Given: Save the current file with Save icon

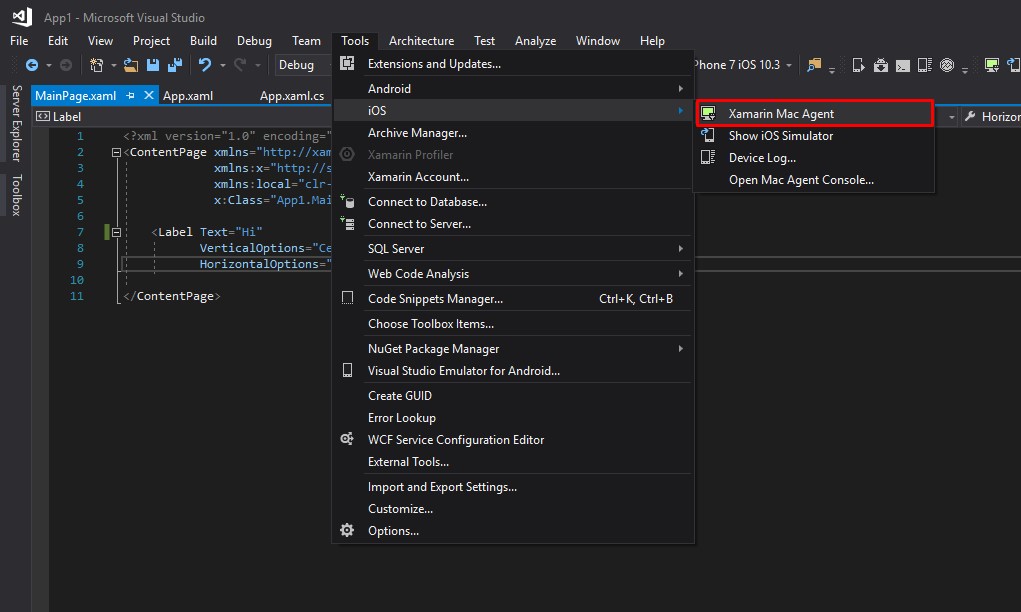Looking at the screenshot, I should pyautogui.click(x=153, y=64).
